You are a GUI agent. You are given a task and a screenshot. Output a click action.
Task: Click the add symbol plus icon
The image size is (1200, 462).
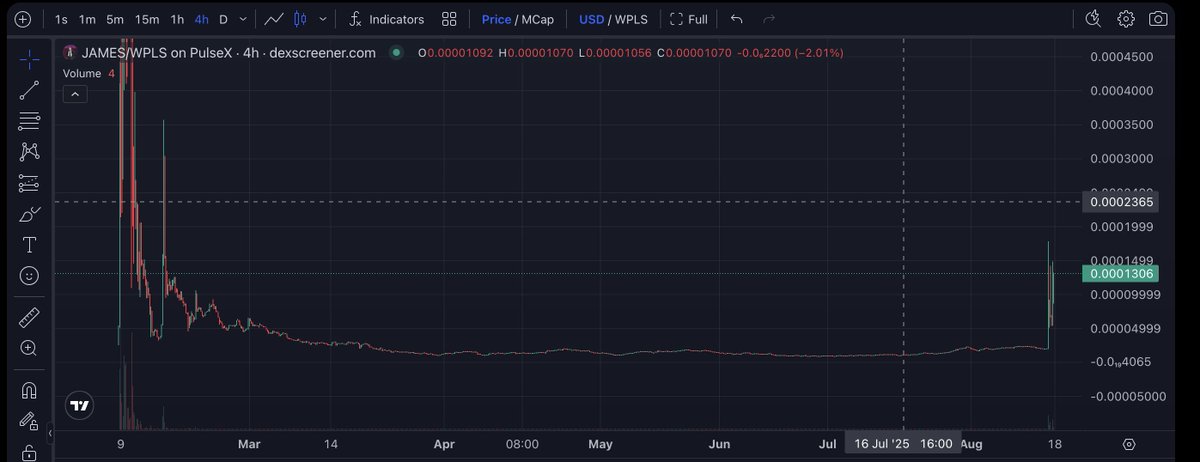[x=22, y=19]
